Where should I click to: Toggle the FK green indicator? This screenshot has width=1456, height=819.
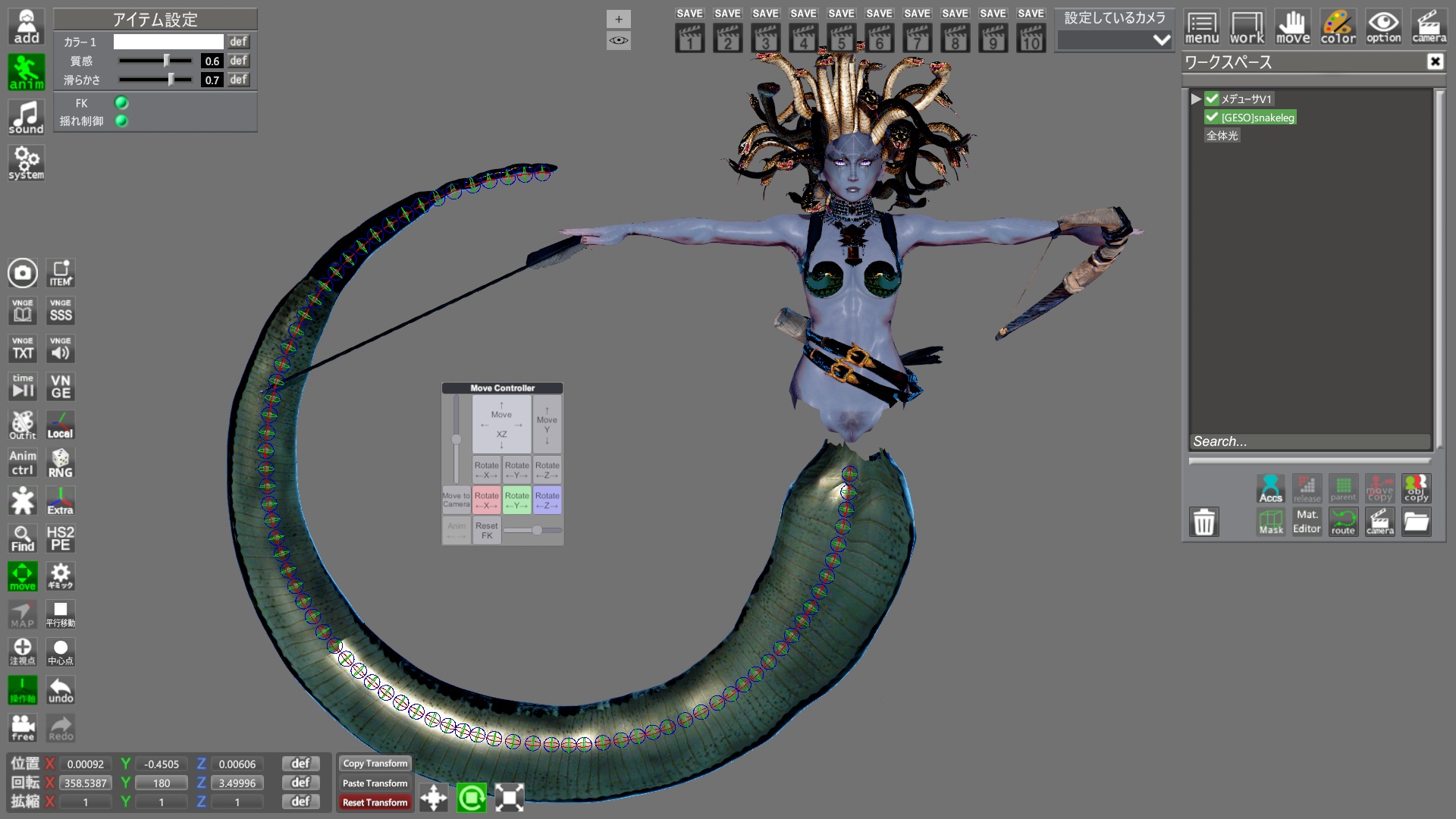(x=121, y=102)
